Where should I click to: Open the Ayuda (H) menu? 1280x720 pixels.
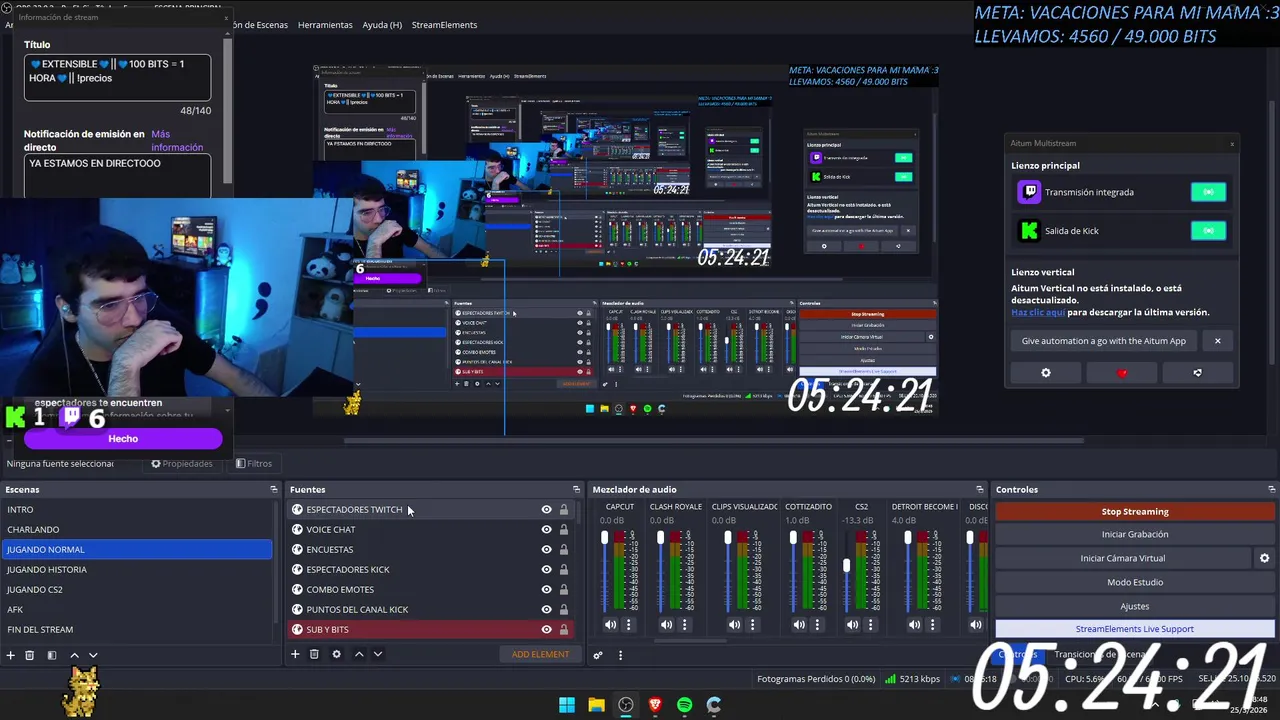pos(382,25)
